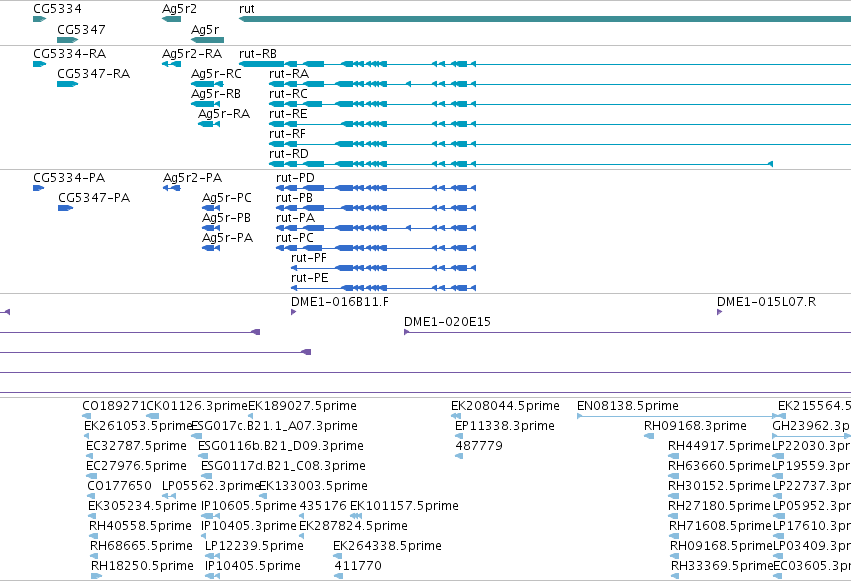Open EST EP11338.3prime
This screenshot has height=581, width=851.
point(505,426)
